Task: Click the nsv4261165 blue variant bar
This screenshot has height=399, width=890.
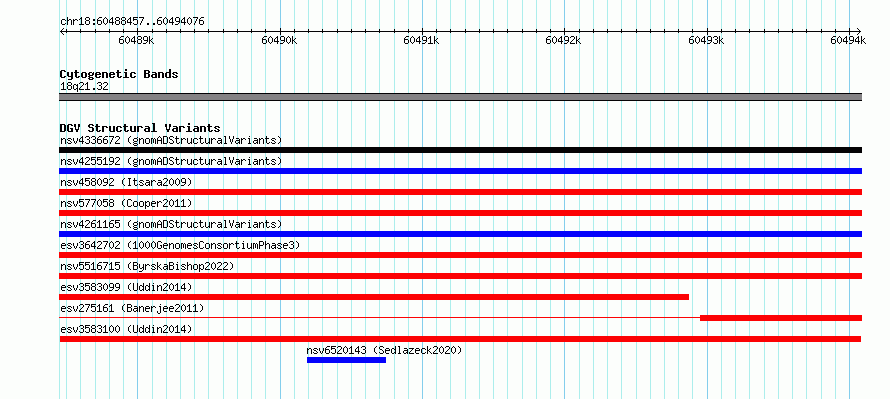Action: point(460,234)
